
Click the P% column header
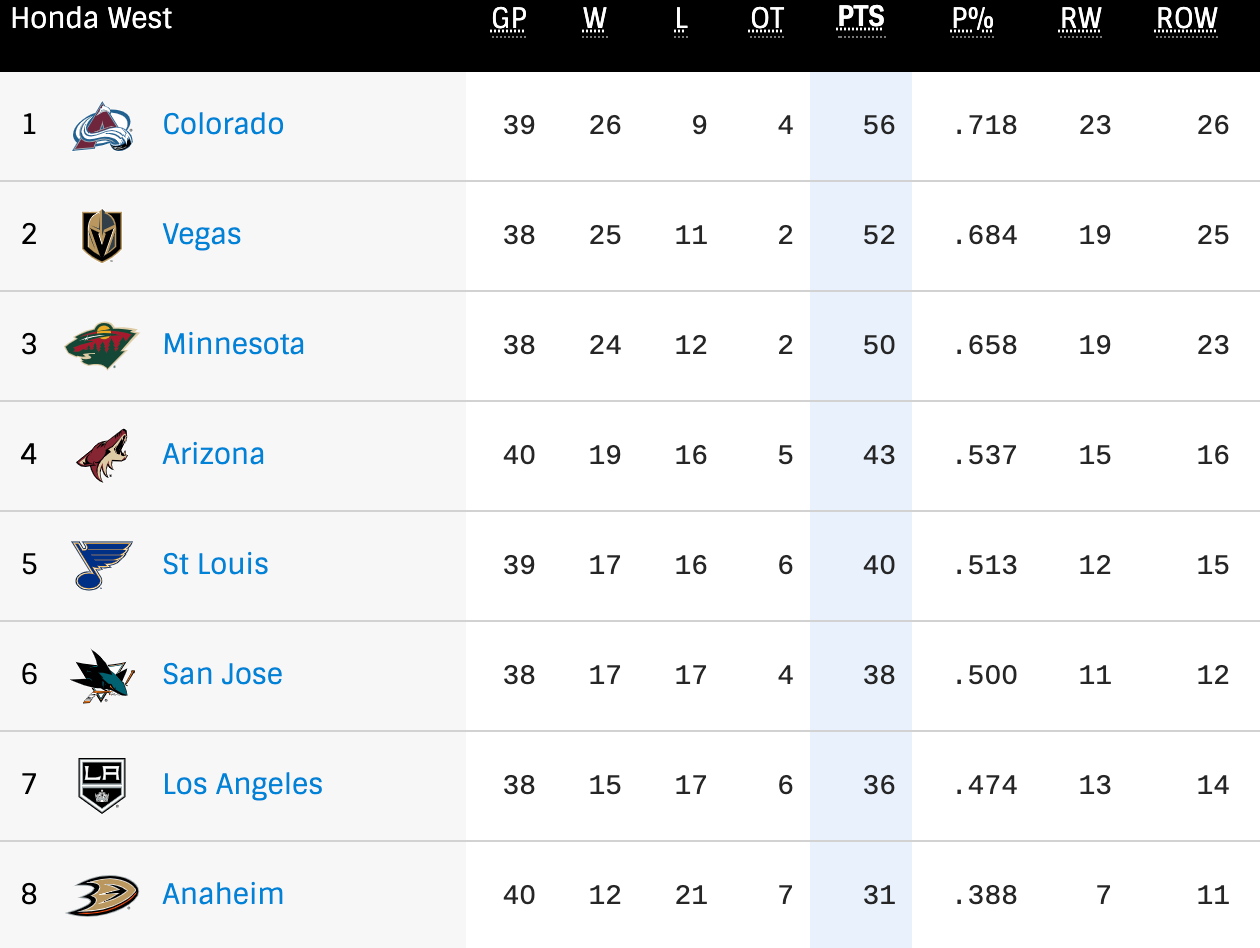tap(973, 19)
